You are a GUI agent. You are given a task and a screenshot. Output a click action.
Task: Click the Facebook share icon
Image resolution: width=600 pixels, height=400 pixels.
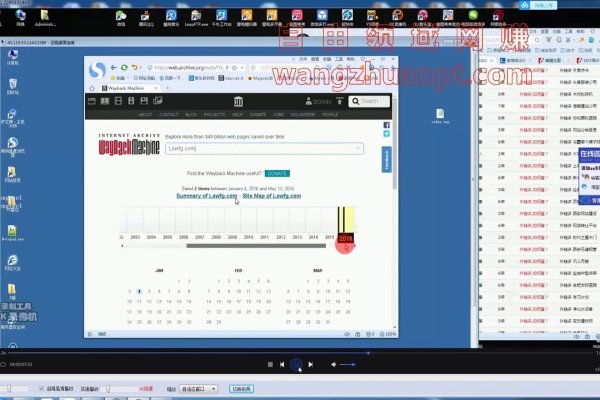click(x=387, y=124)
